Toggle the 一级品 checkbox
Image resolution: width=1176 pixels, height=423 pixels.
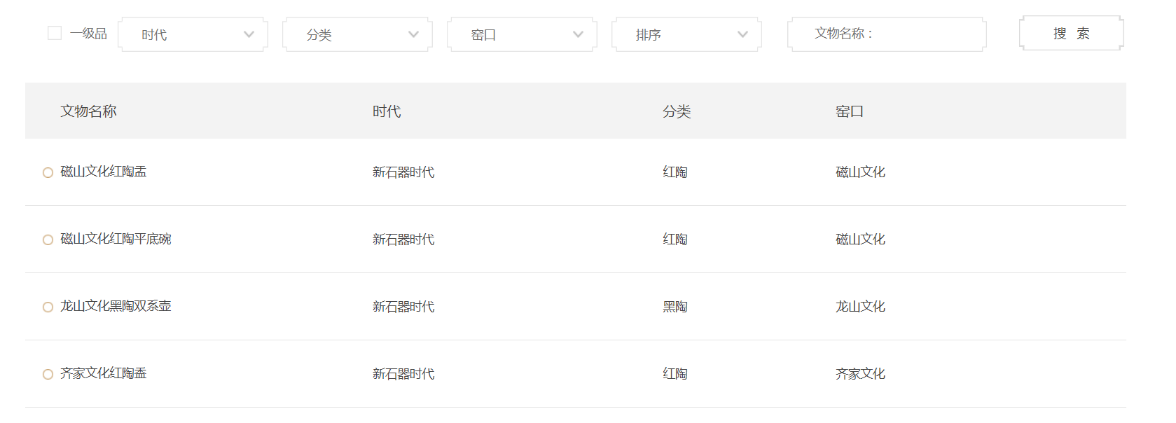click(x=55, y=33)
